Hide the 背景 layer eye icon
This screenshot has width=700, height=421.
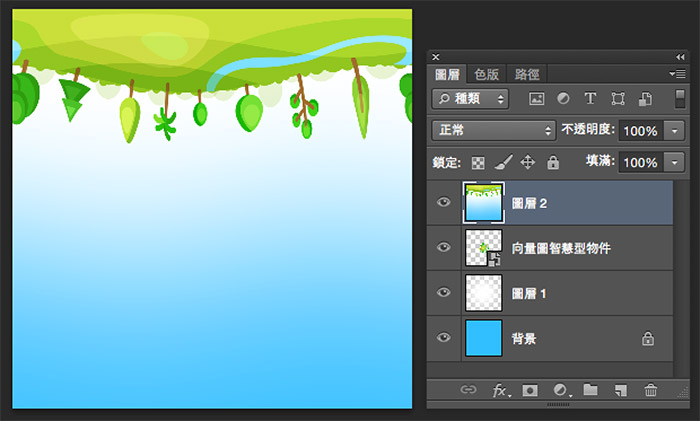(x=445, y=339)
